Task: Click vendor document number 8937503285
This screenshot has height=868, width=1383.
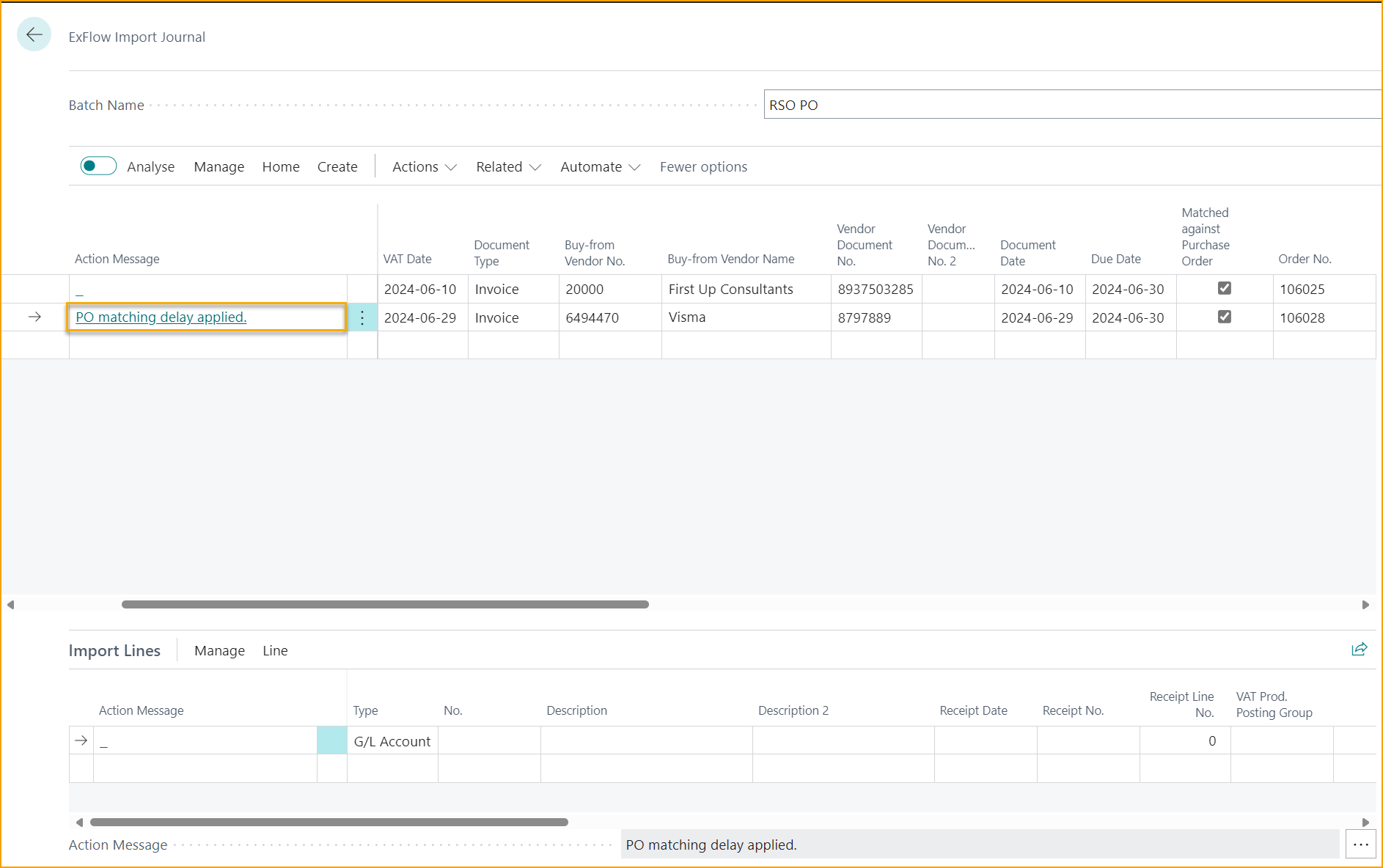Action: pos(876,289)
